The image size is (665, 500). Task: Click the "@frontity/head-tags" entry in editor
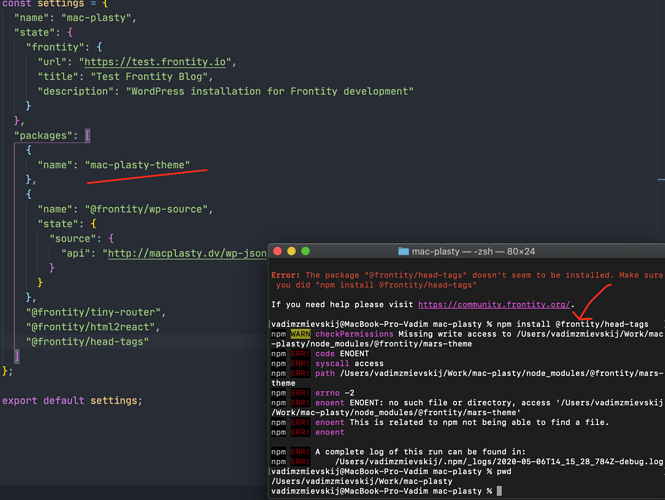click(86, 342)
